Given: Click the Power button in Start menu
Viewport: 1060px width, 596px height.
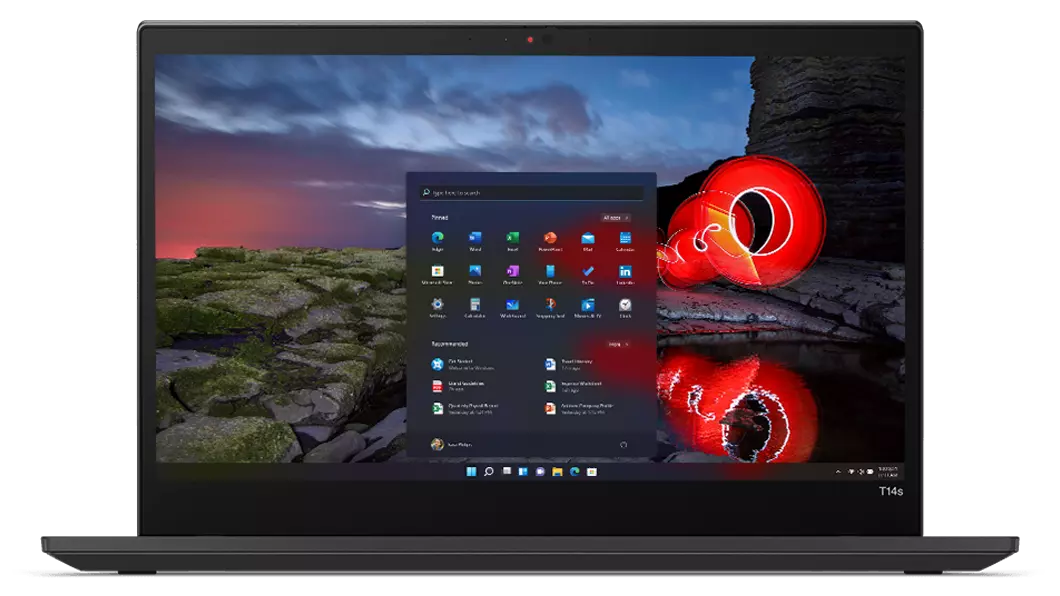Looking at the screenshot, I should click(x=623, y=445).
